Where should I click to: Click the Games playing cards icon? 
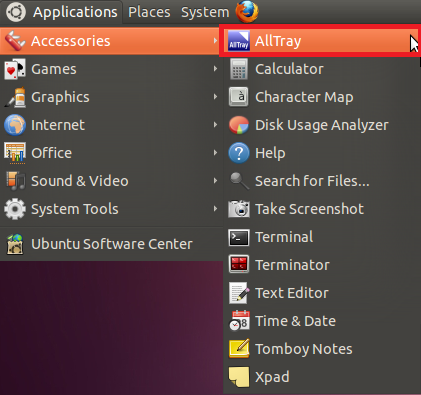[x=15, y=69]
